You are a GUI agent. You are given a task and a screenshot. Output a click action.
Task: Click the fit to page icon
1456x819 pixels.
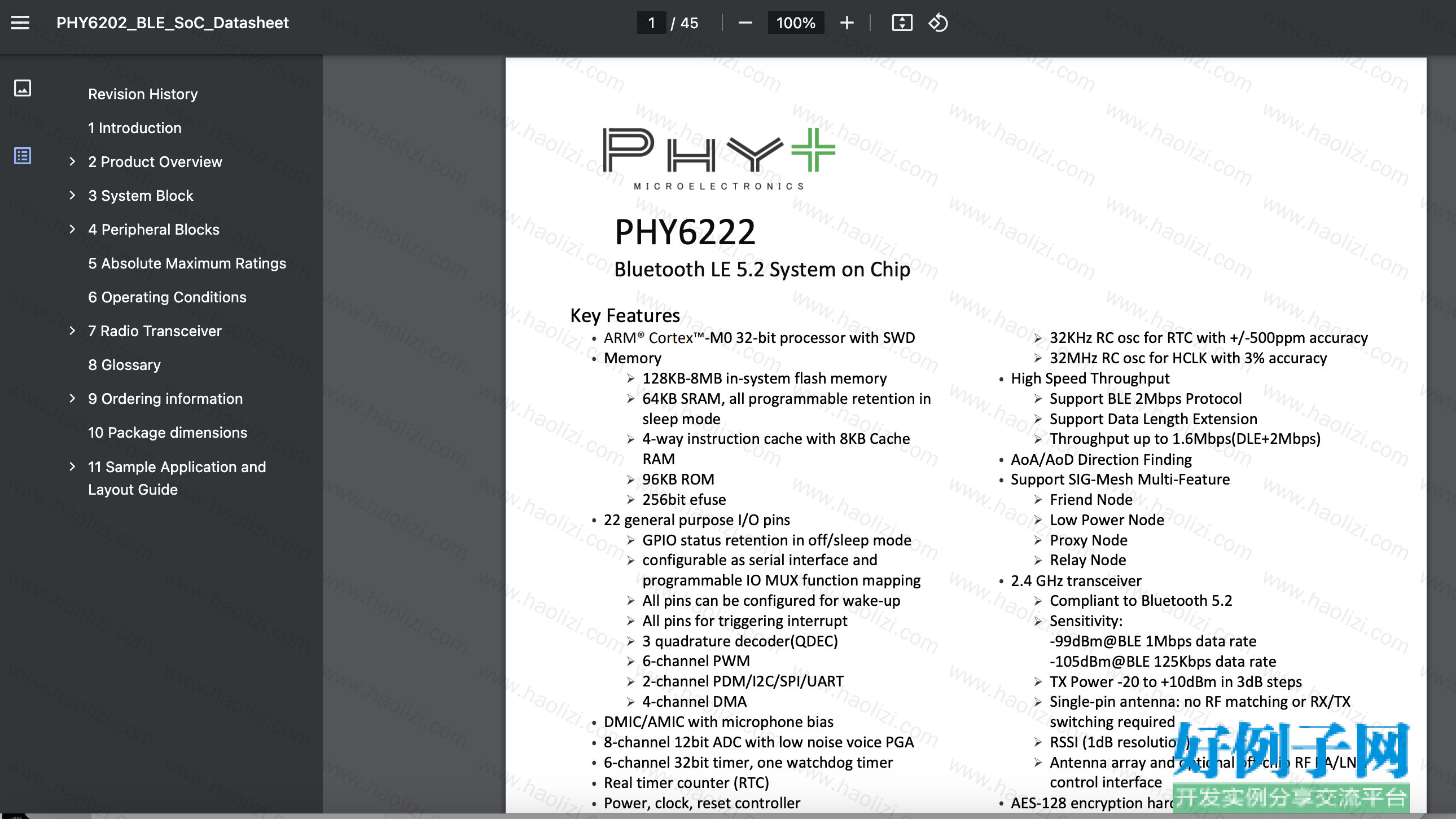[x=902, y=23]
